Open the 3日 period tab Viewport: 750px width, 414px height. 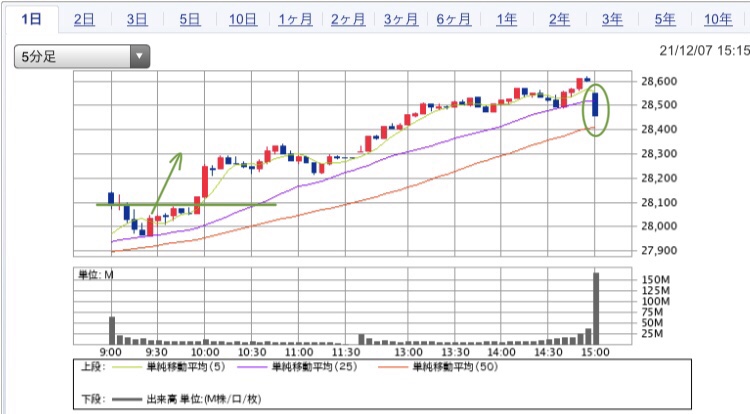137,20
